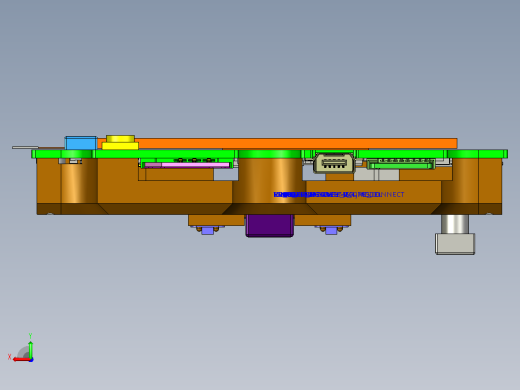This screenshot has width=520, height=390.
Task: Click the red X axis of the triad
Action: 21,359
